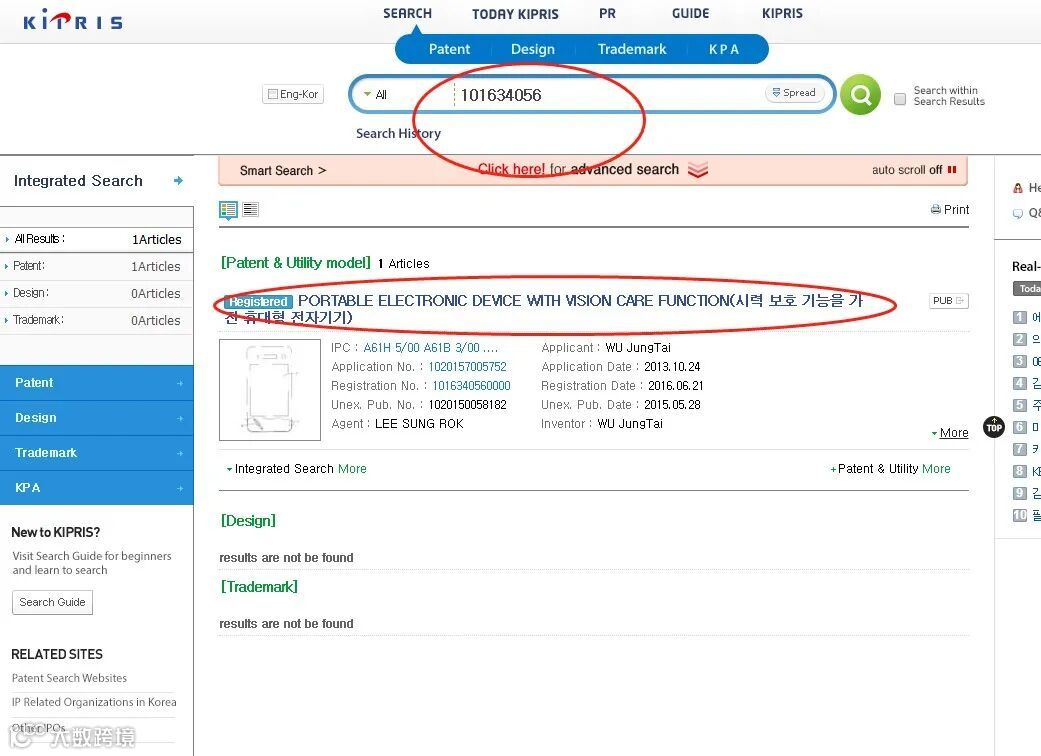
Task: Enable Search within Search Results checkbox
Action: 900,99
